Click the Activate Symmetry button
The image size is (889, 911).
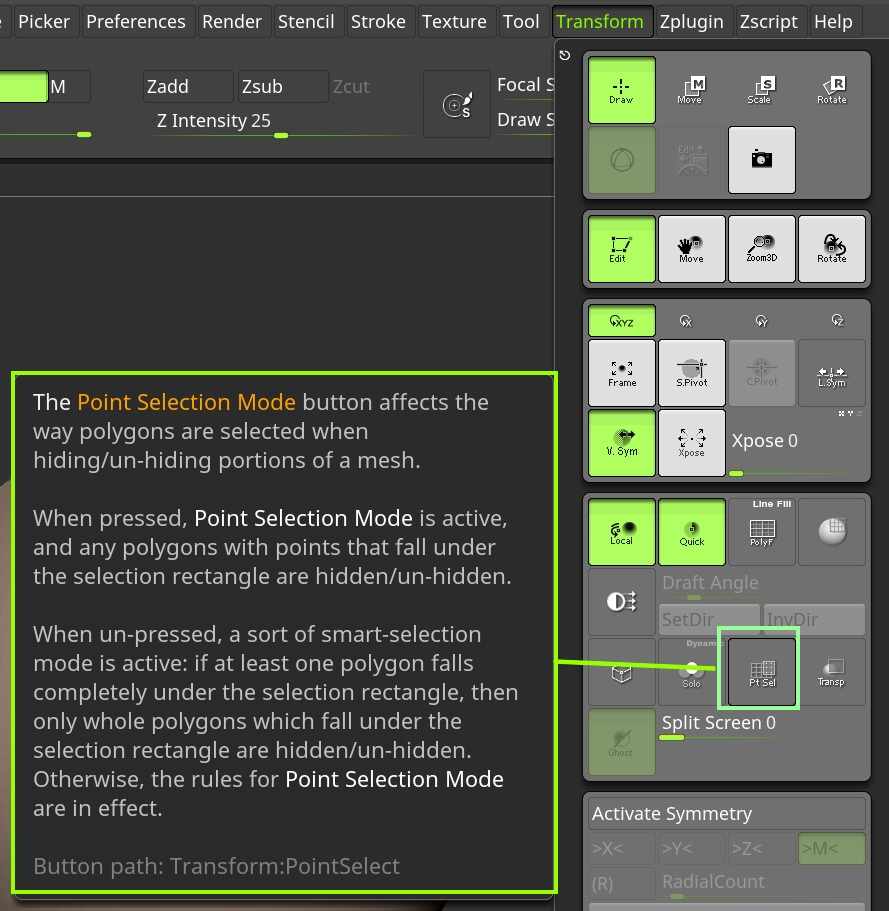coord(727,813)
